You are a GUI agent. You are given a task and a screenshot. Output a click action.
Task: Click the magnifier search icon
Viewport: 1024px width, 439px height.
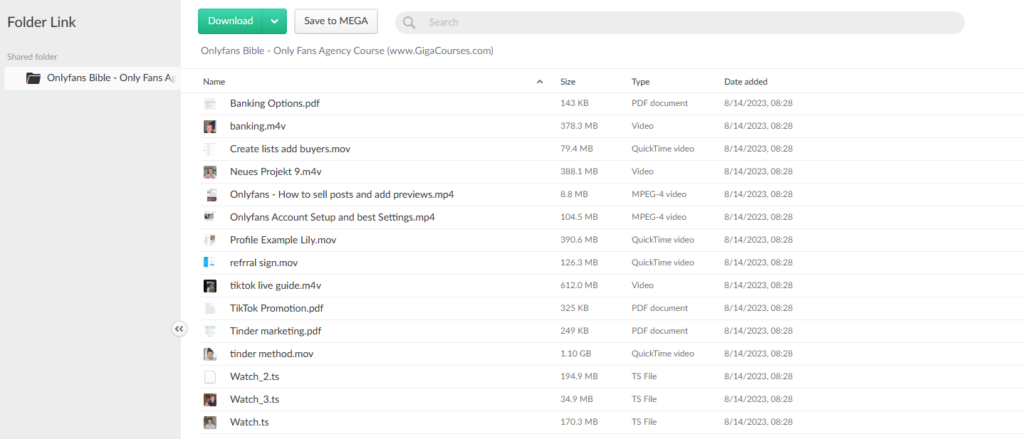(x=409, y=22)
